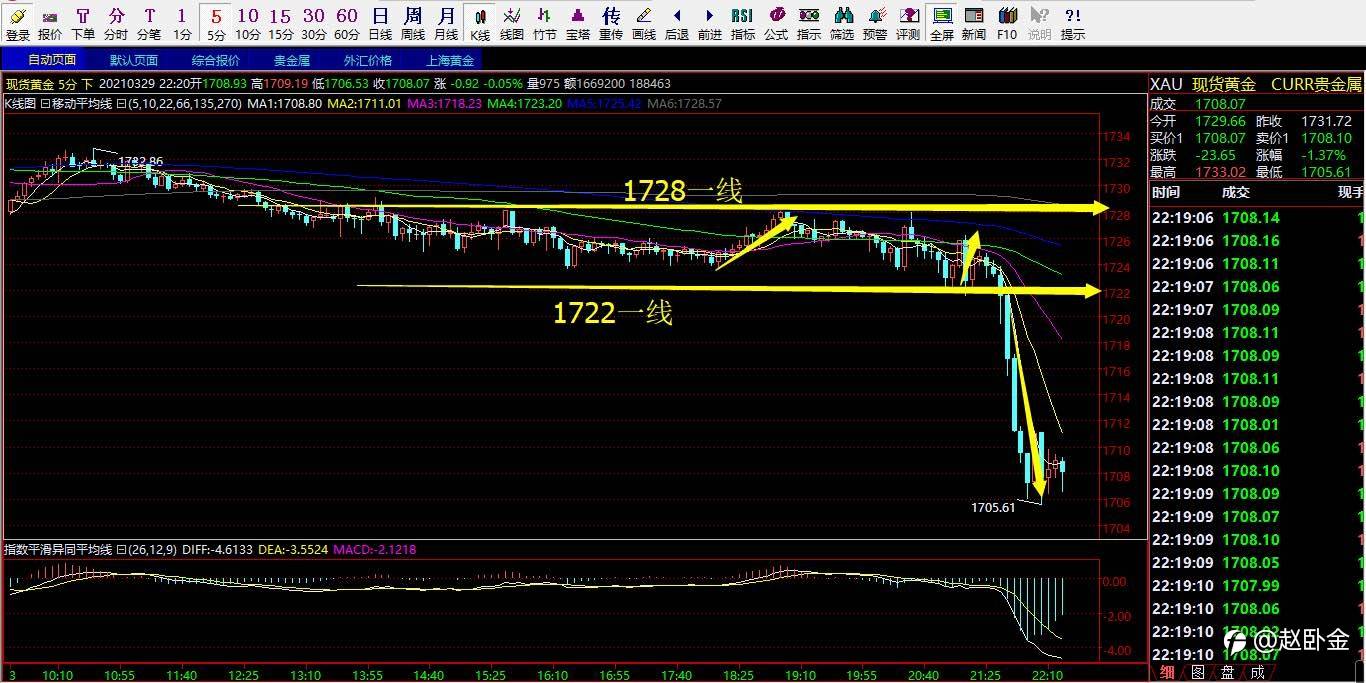This screenshot has height=683, width=1366.
Task: Open the 贵金属 precious metals tab
Action: point(292,60)
